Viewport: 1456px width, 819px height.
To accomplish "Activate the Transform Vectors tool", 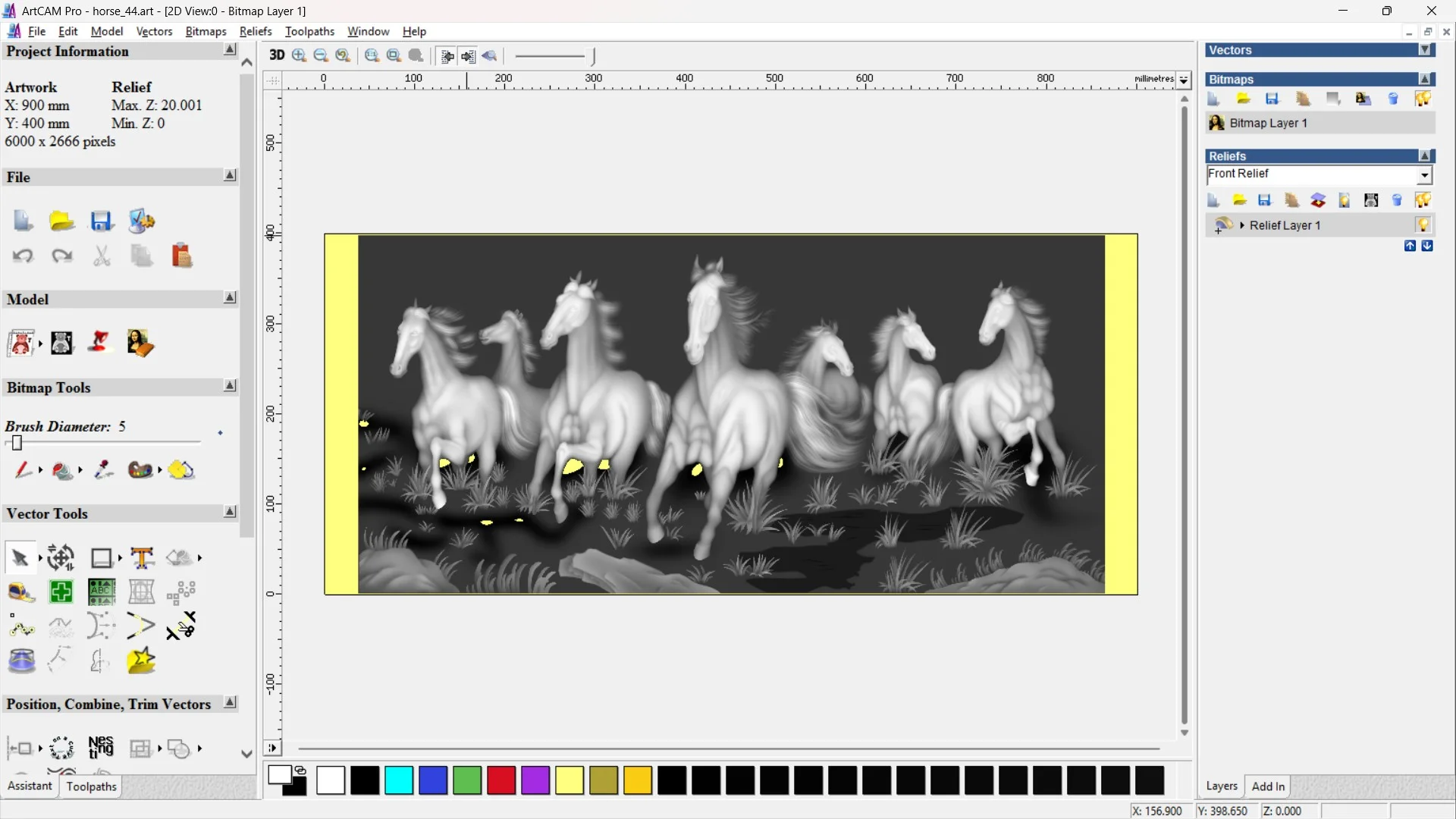I will pyautogui.click(x=61, y=558).
